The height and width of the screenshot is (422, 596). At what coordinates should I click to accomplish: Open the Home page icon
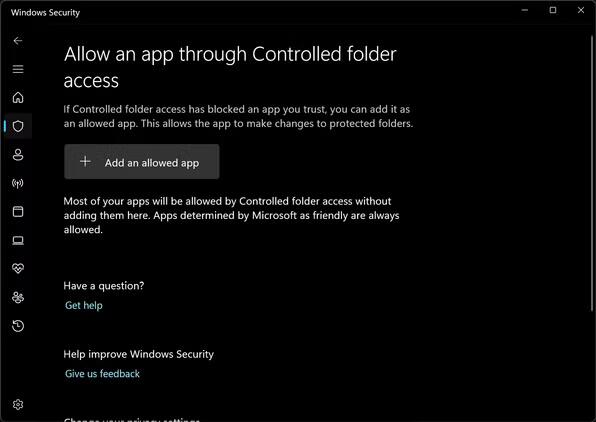click(18, 97)
